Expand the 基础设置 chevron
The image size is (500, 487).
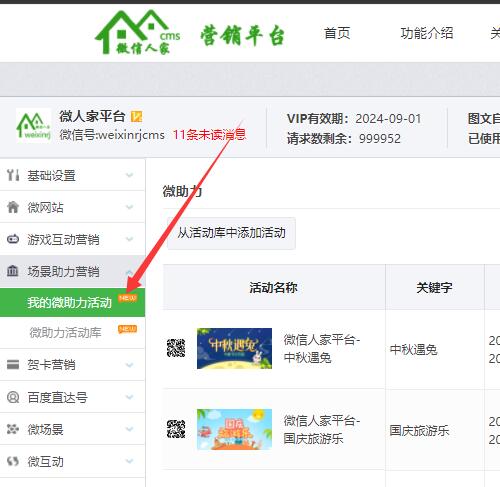(x=130, y=175)
